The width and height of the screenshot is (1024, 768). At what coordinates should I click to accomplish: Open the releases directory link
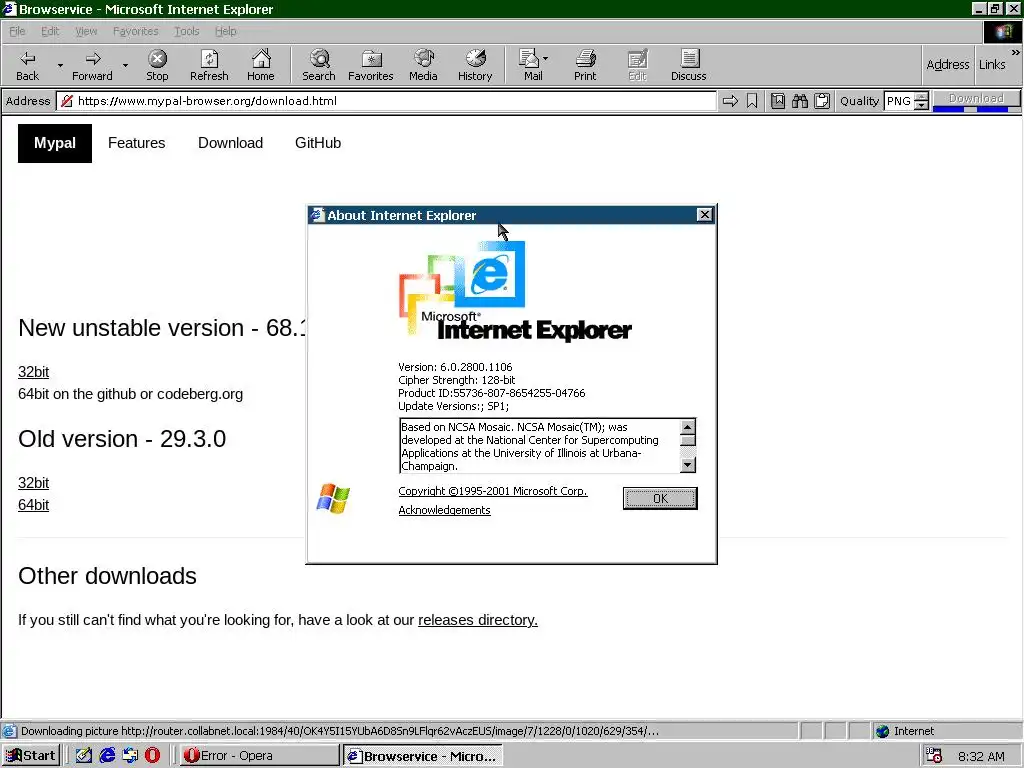(478, 620)
